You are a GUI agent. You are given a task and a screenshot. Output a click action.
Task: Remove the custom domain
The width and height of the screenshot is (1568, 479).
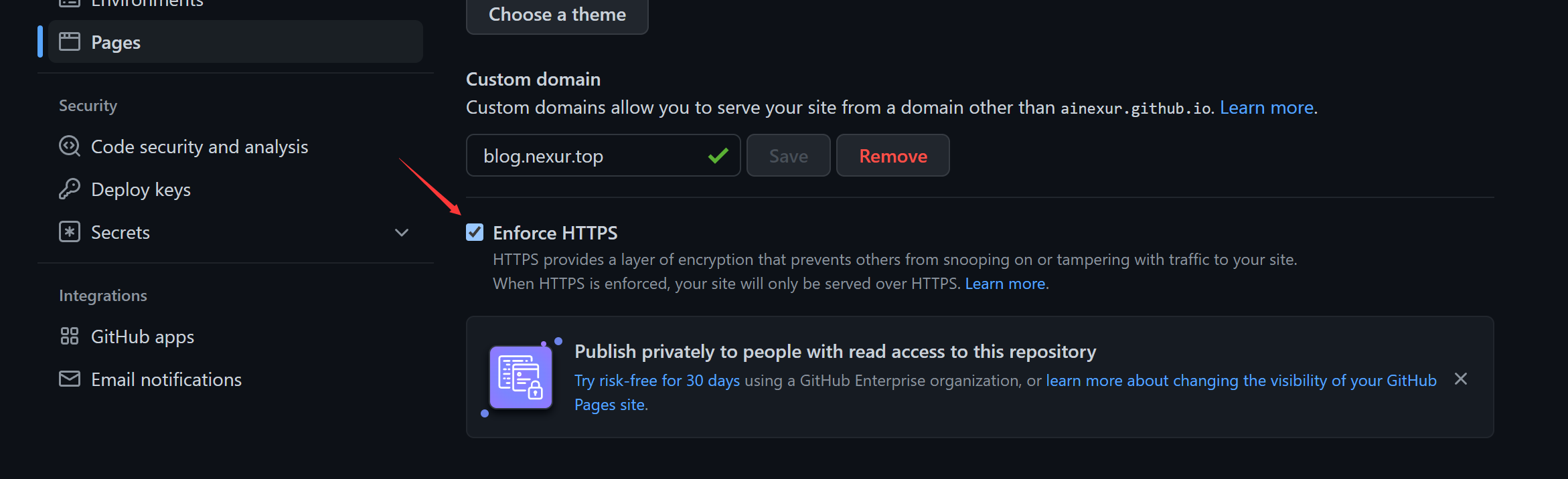click(x=892, y=156)
